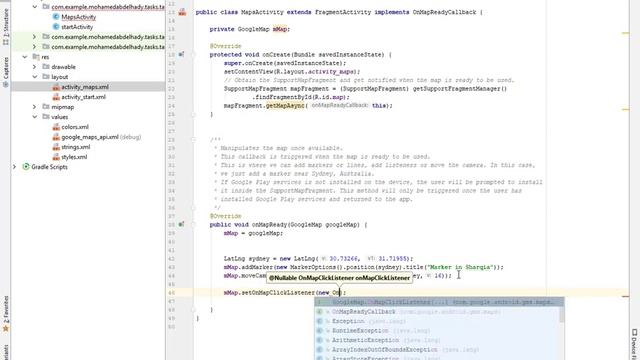This screenshot has height=360, width=640.
Task: Click fold toggle beside Javadoc comment
Action: pos(194,140)
